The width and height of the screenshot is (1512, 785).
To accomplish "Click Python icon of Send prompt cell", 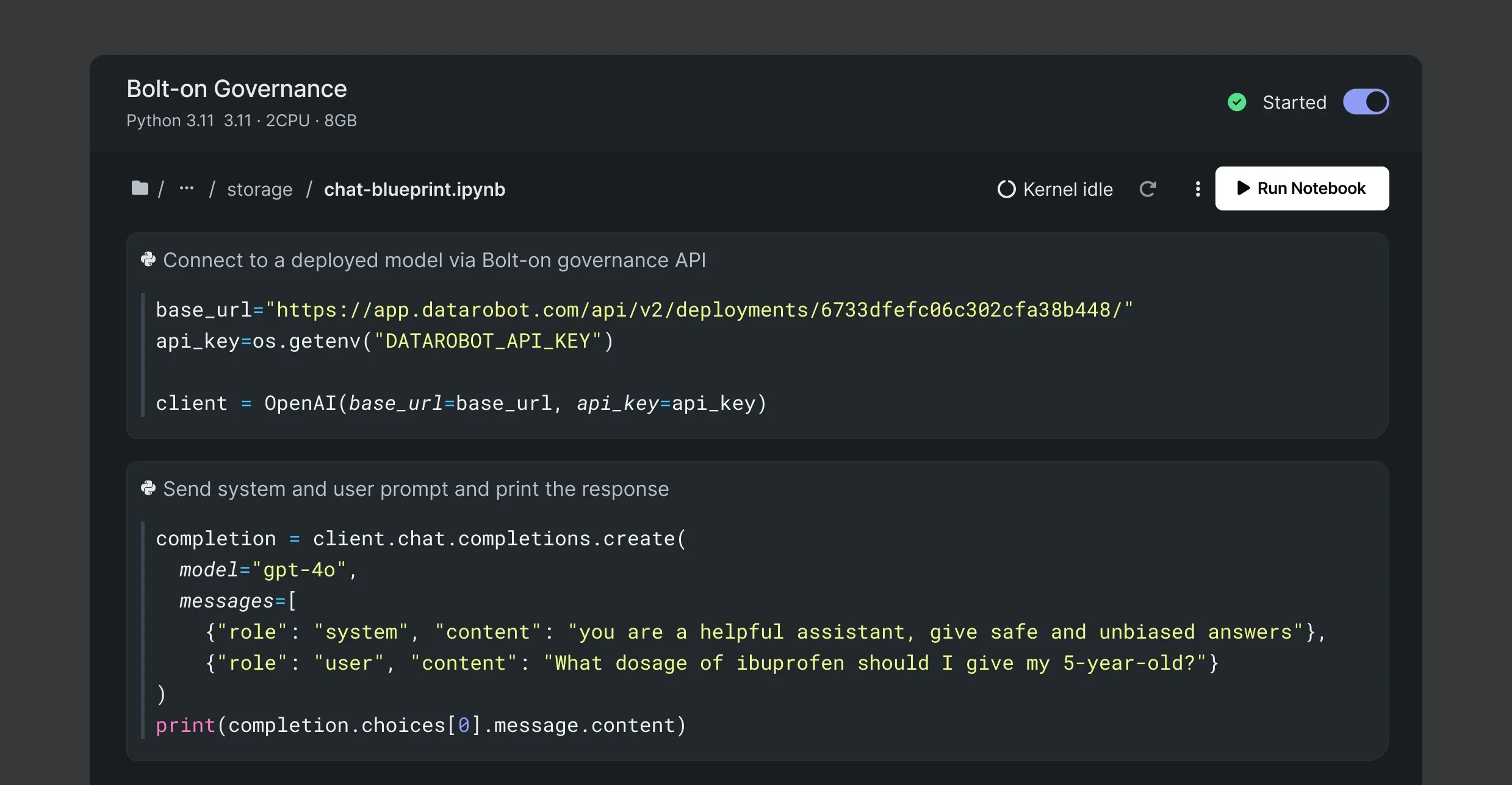I will 148,489.
